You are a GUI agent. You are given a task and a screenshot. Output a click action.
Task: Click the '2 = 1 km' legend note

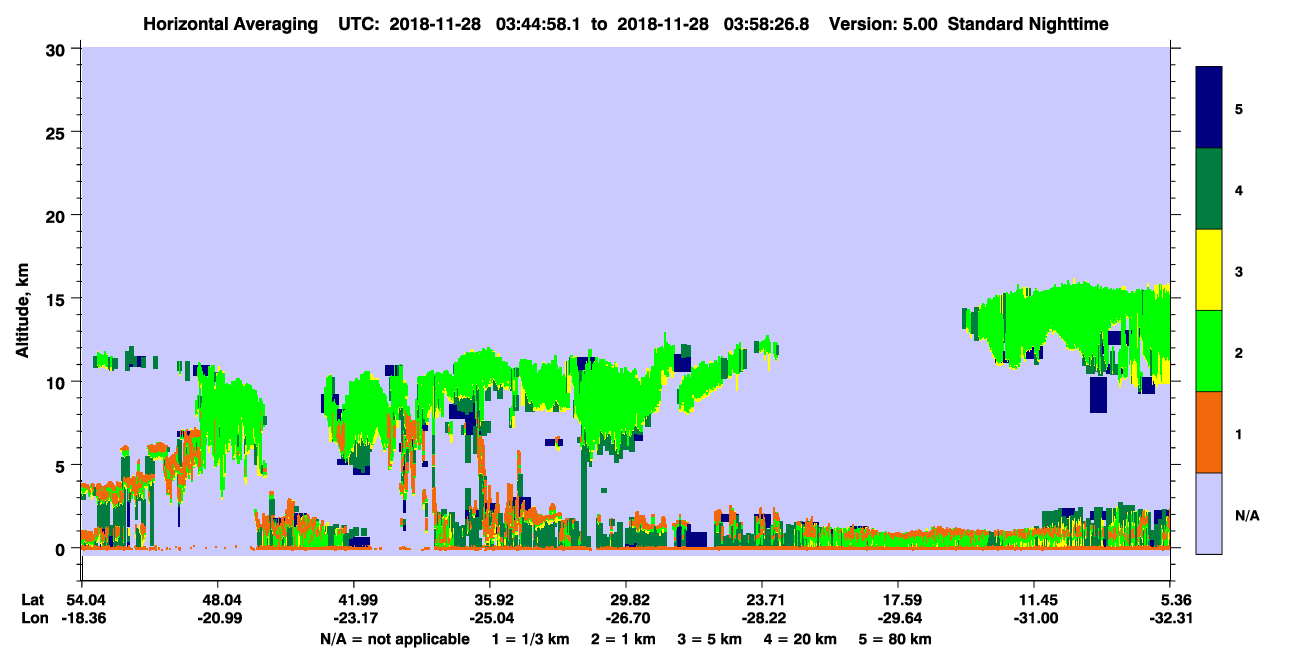pyautogui.click(x=625, y=639)
